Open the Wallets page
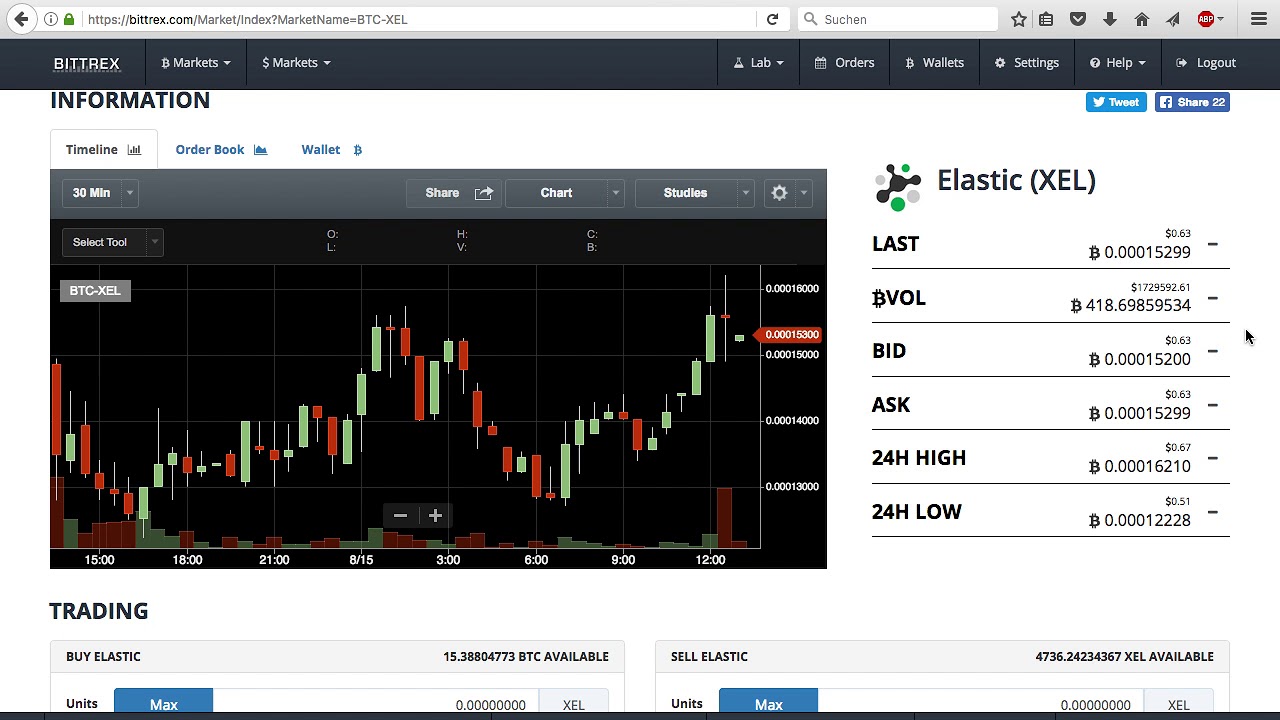Viewport: 1280px width, 720px height. pos(934,63)
